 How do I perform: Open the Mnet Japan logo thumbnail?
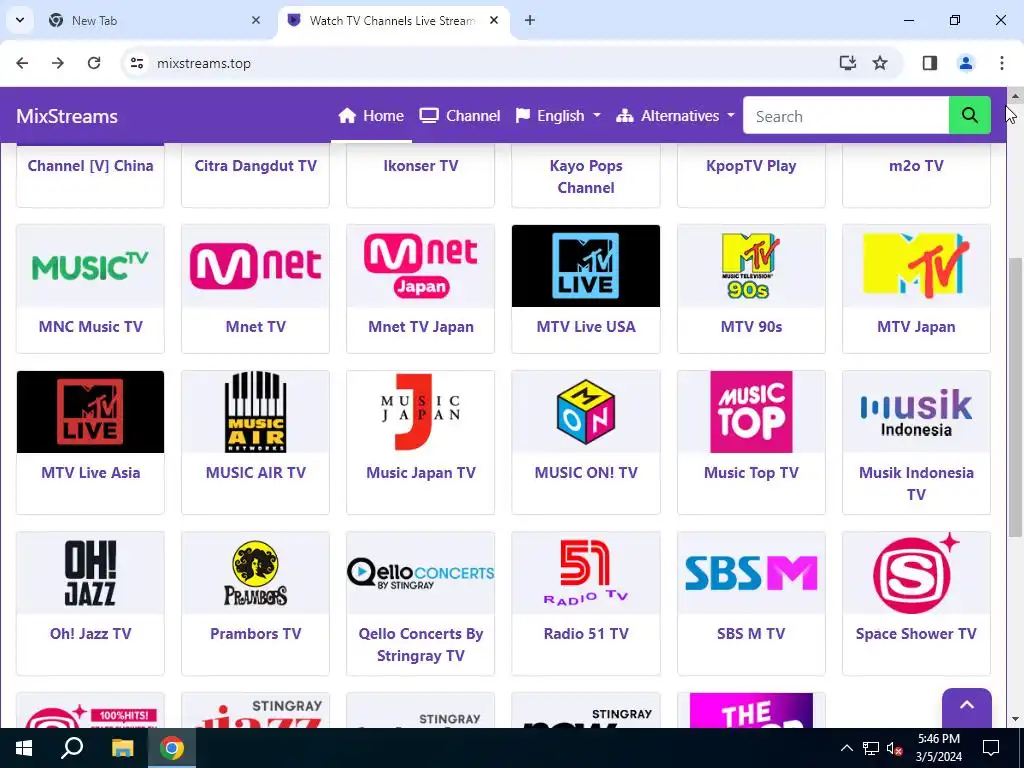[421, 266]
